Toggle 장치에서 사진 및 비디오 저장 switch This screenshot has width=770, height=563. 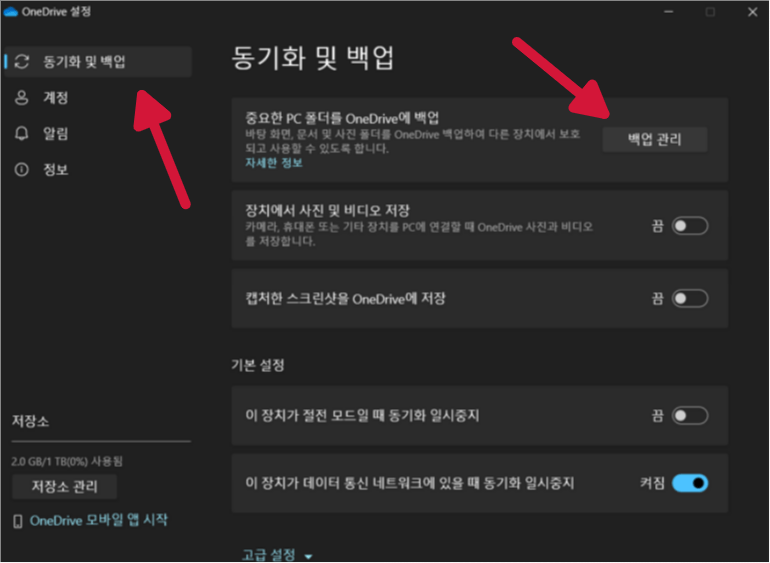(x=689, y=226)
